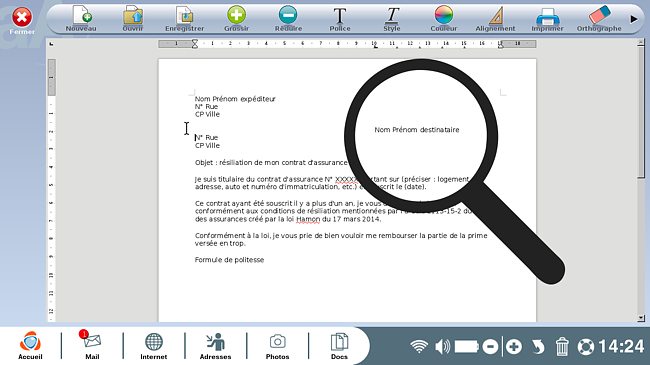
Task: Click the vertical scrollbar down arrow
Action: [641, 318]
